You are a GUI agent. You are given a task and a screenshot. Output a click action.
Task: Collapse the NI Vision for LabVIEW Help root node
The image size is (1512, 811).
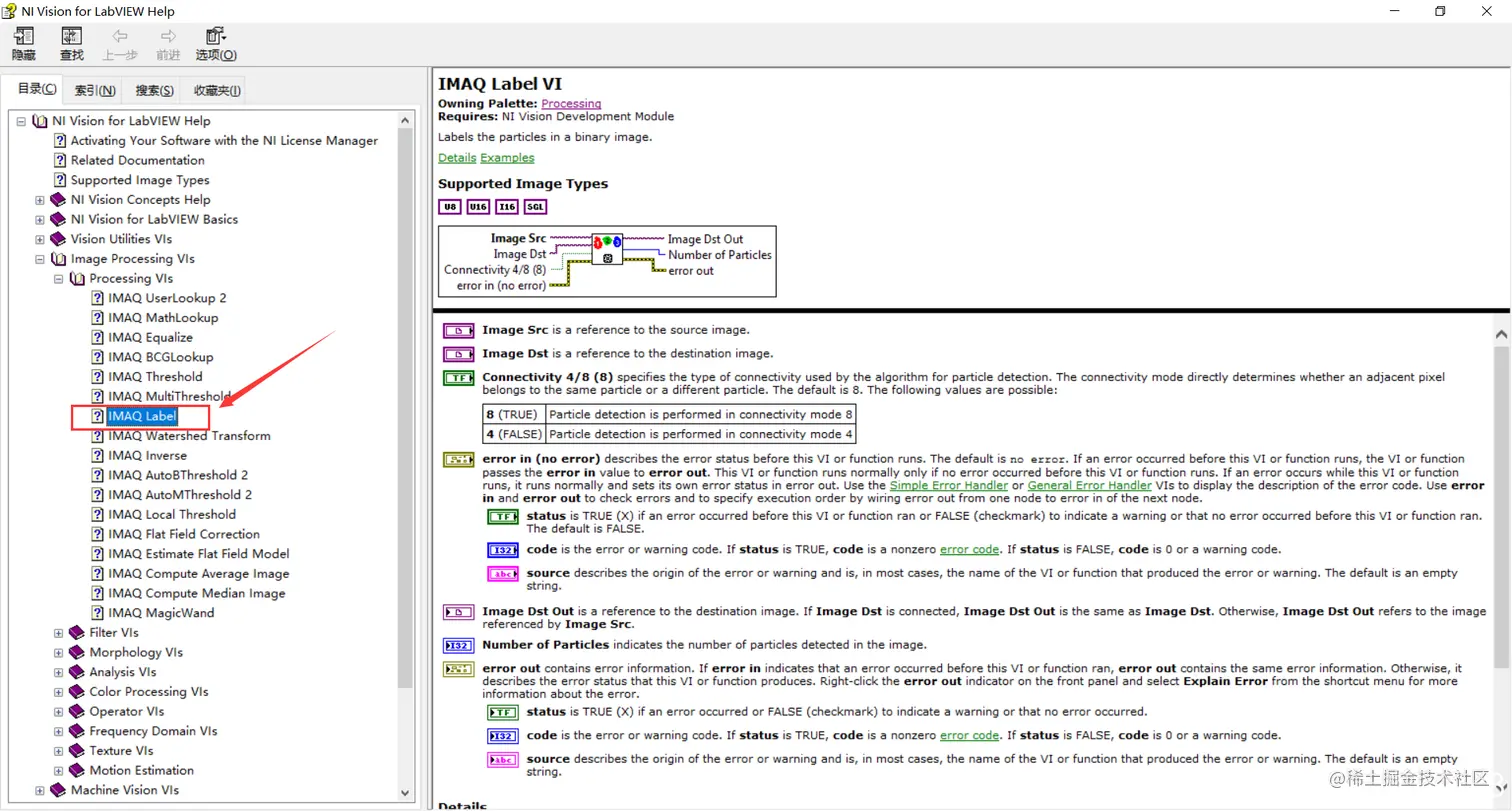(21, 121)
